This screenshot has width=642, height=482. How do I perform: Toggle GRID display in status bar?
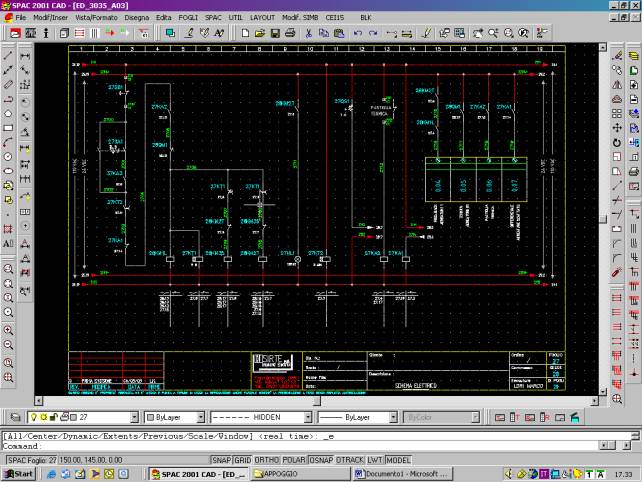coord(243,460)
